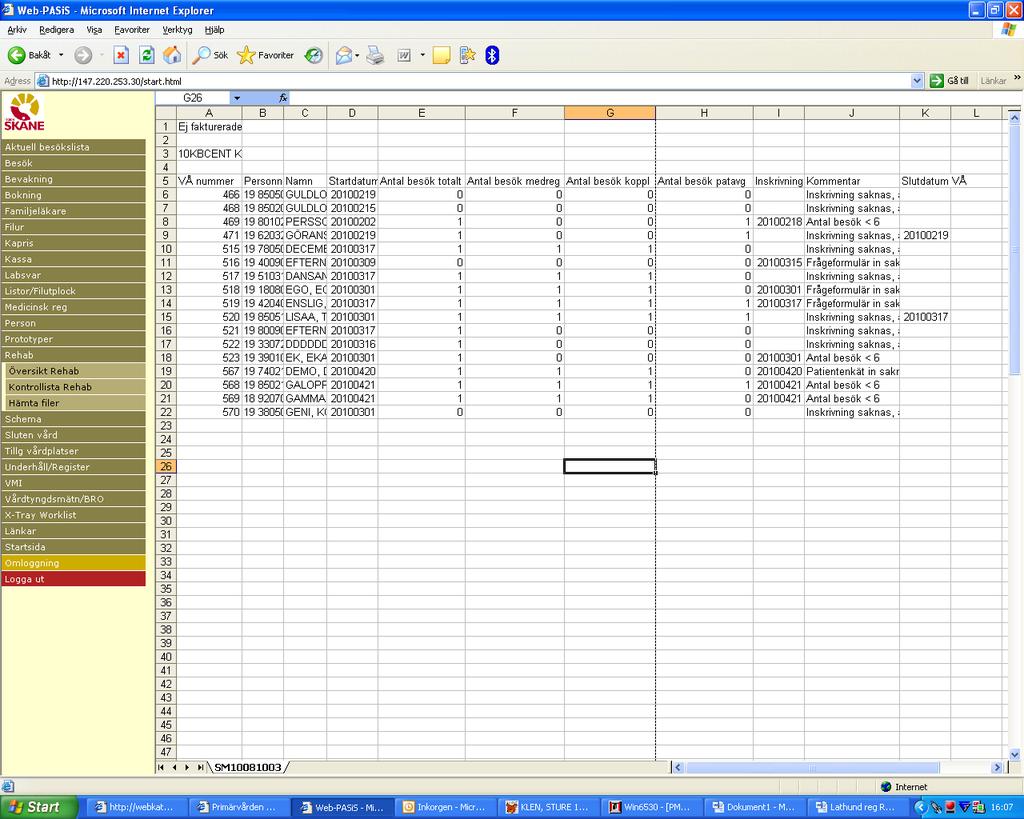
Task: Open Vårdtyngdsmätn/BRO in sidebar
Action: (73, 499)
